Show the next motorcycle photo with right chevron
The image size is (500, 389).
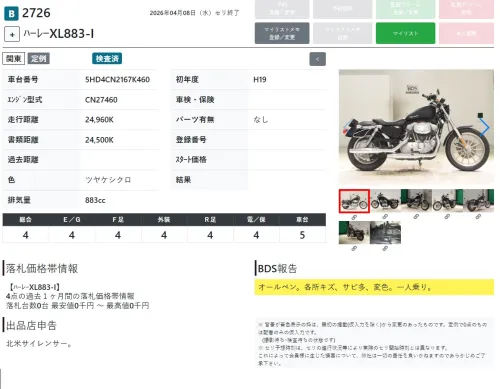tap(485, 128)
